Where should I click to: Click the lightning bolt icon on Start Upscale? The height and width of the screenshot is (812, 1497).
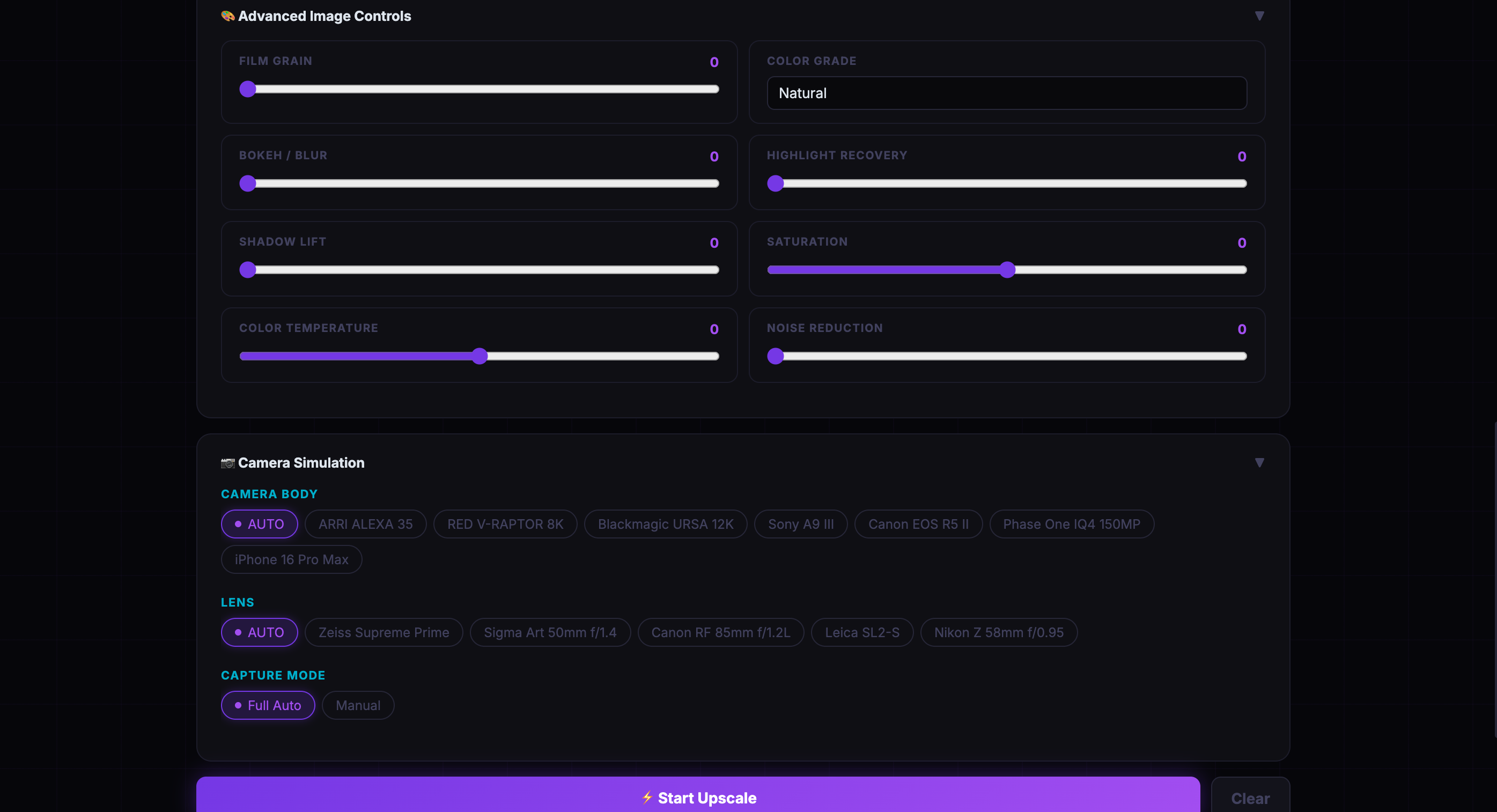pos(647,798)
